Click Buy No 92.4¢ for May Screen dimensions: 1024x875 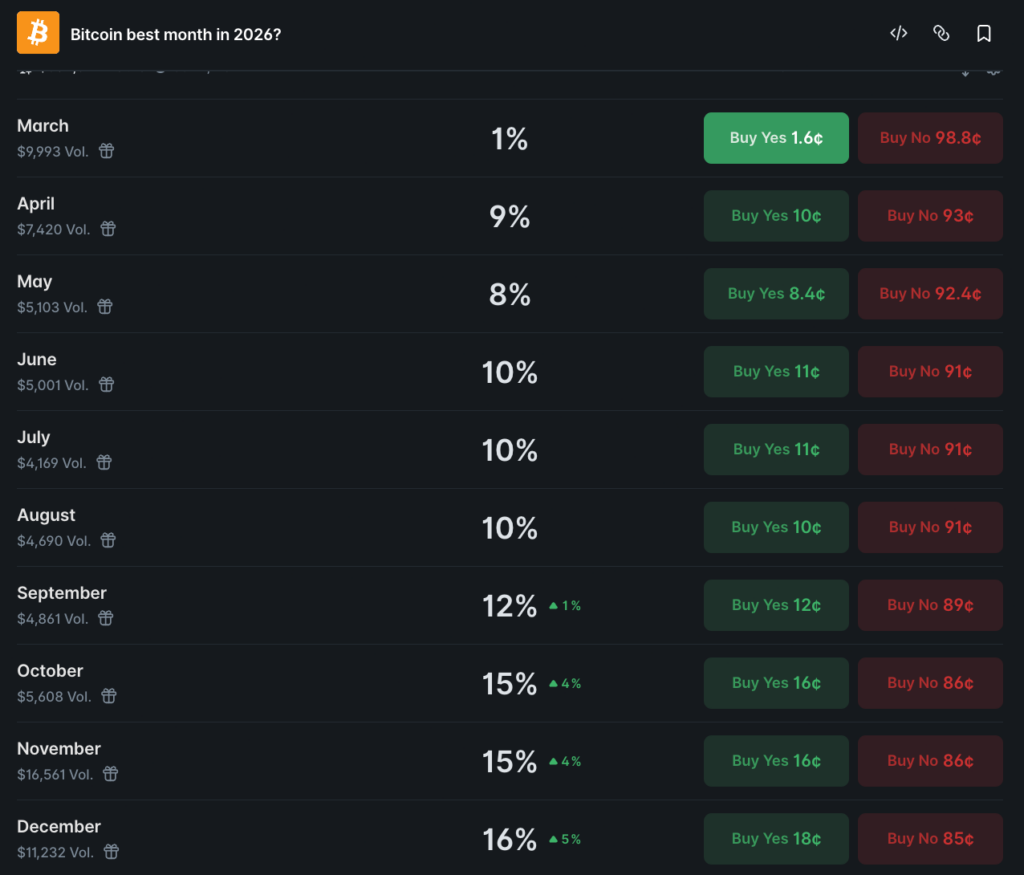(930, 293)
